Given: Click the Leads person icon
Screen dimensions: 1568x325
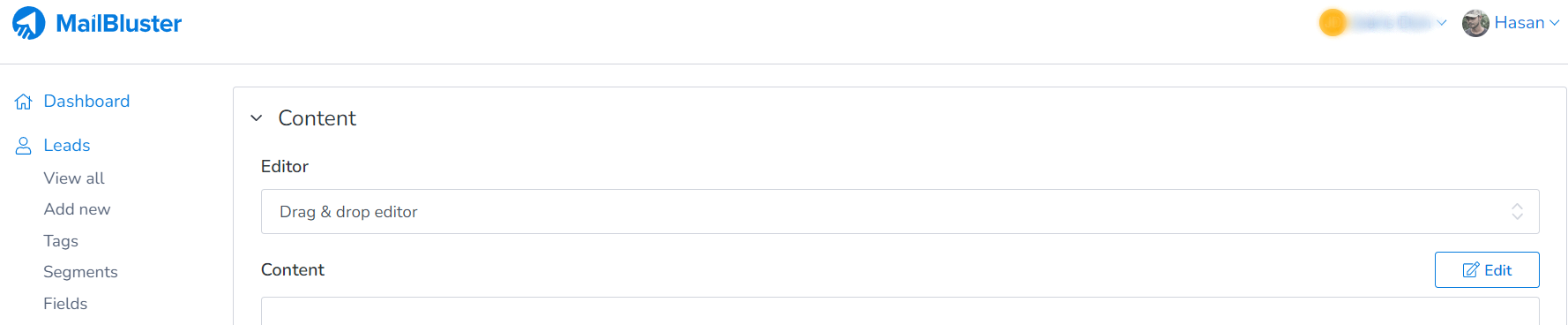Looking at the screenshot, I should [24, 146].
